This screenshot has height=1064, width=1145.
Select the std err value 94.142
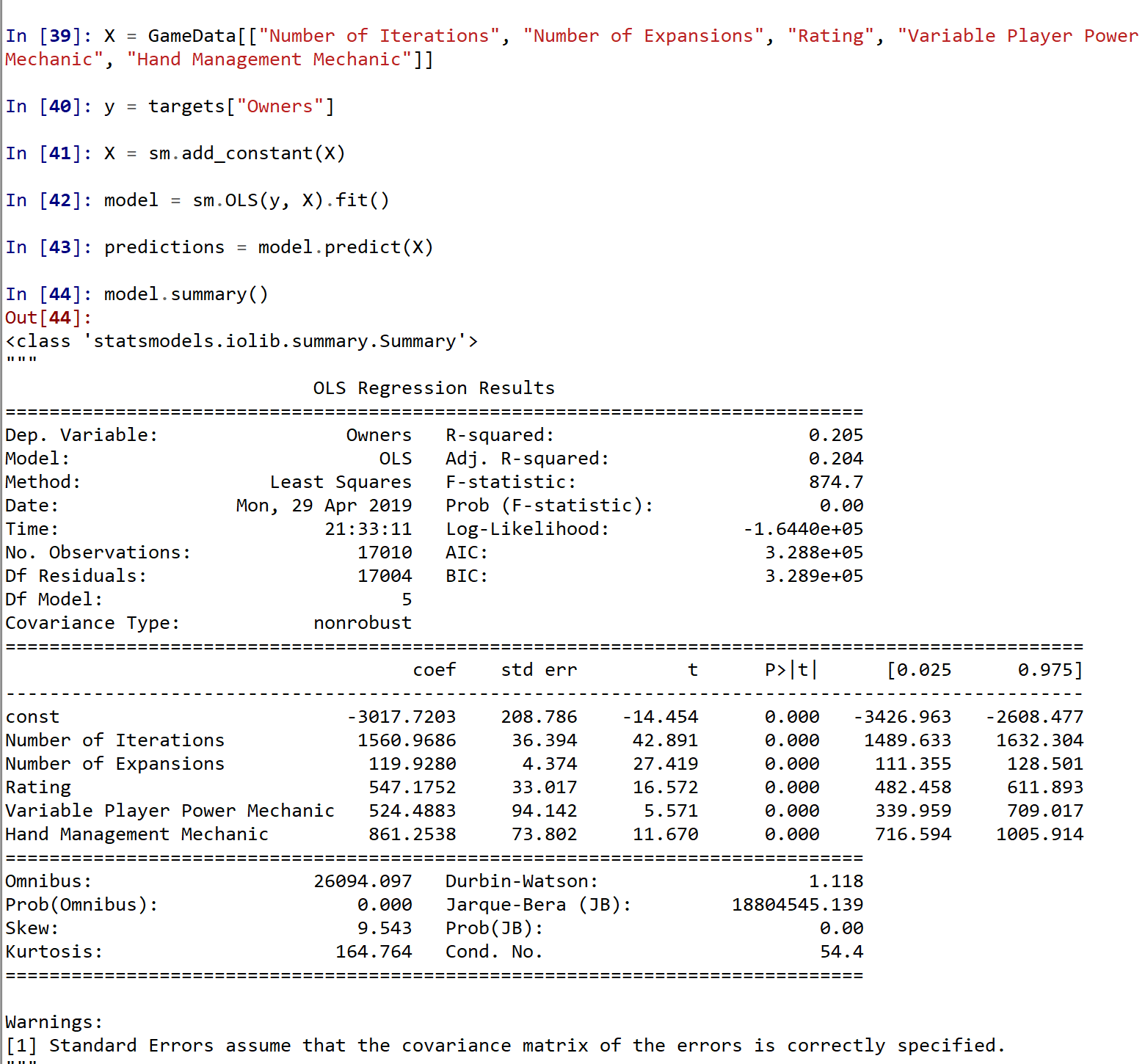545,811
